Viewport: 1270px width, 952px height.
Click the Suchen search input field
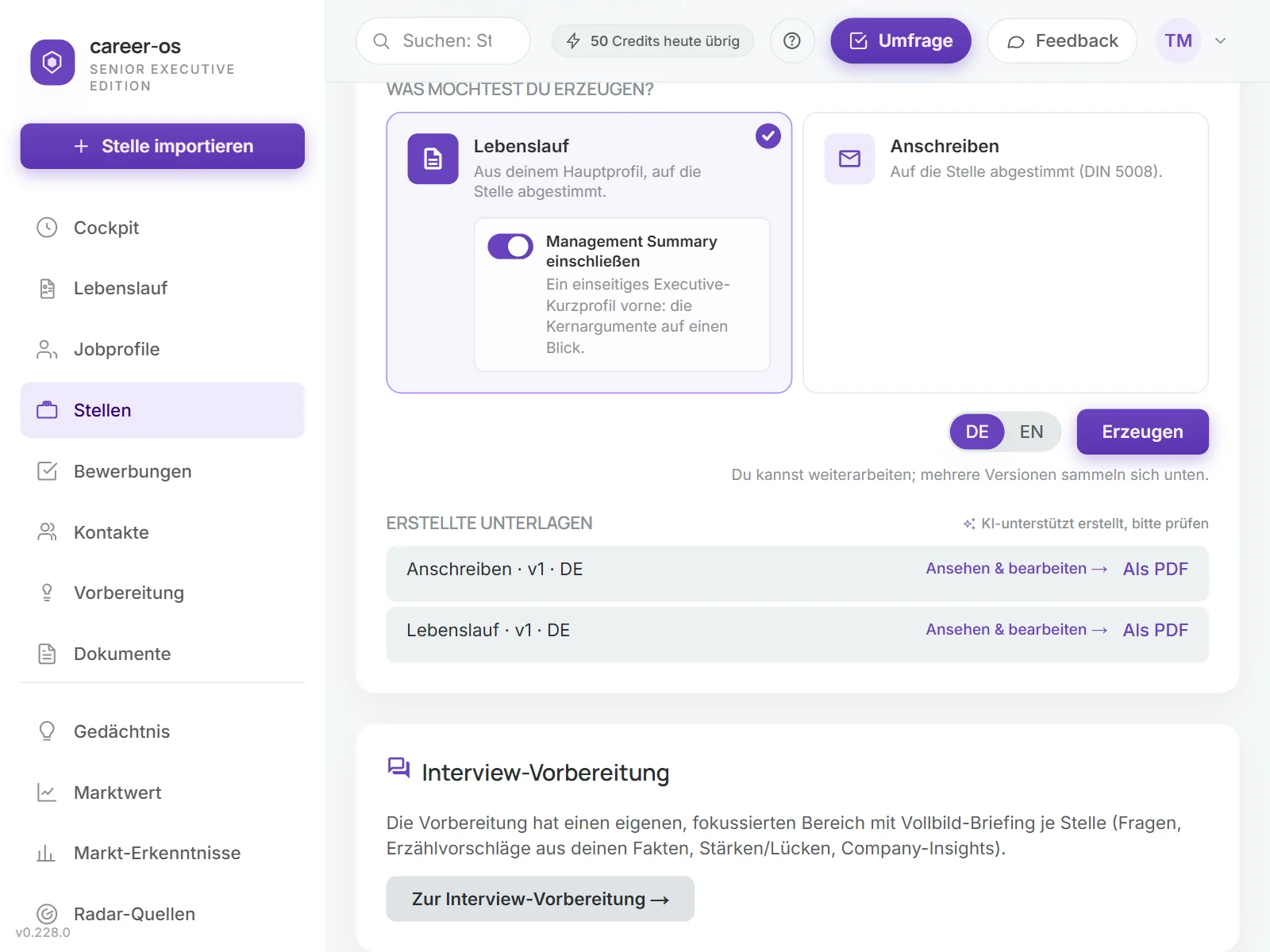pyautogui.click(x=443, y=41)
